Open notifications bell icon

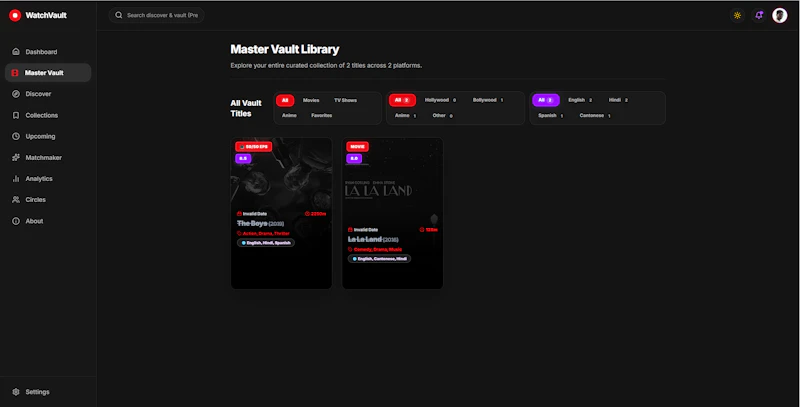pyautogui.click(x=759, y=15)
